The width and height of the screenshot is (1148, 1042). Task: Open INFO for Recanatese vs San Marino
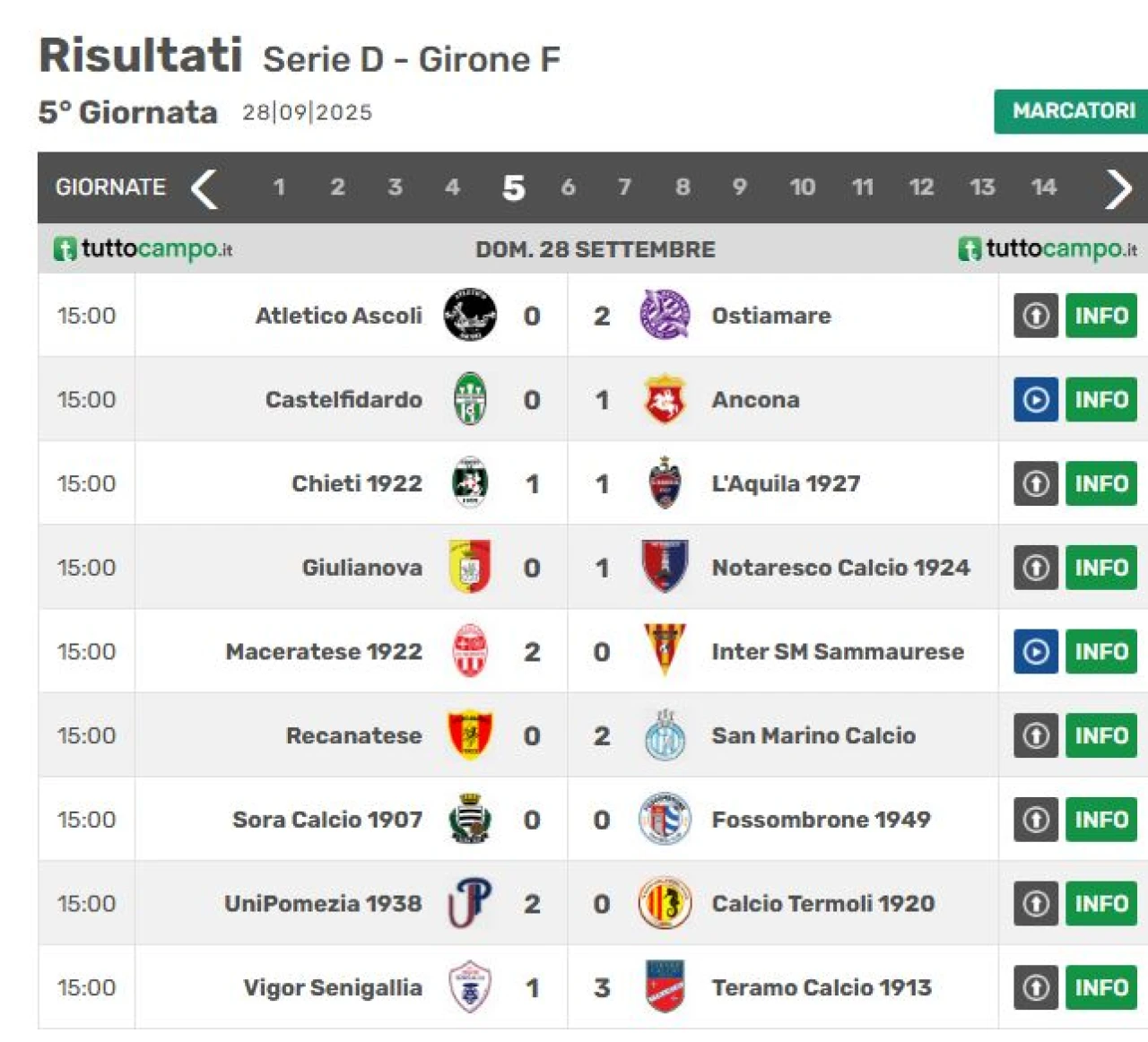(1100, 735)
